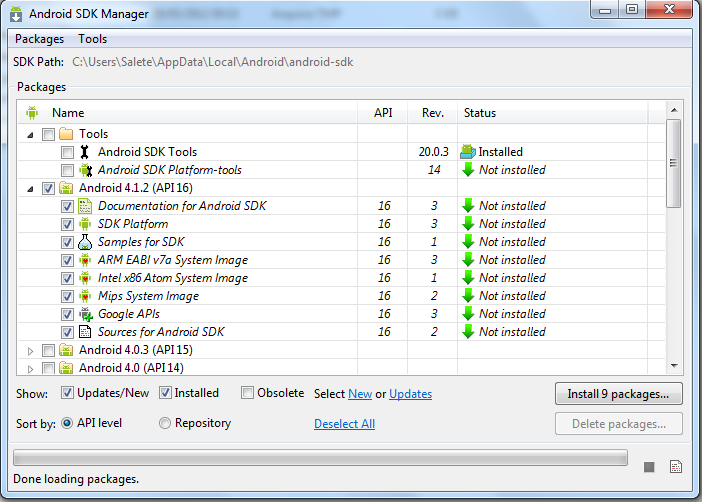
Task: Click the Intel x86 Atom System Image icon
Action: (x=85, y=278)
